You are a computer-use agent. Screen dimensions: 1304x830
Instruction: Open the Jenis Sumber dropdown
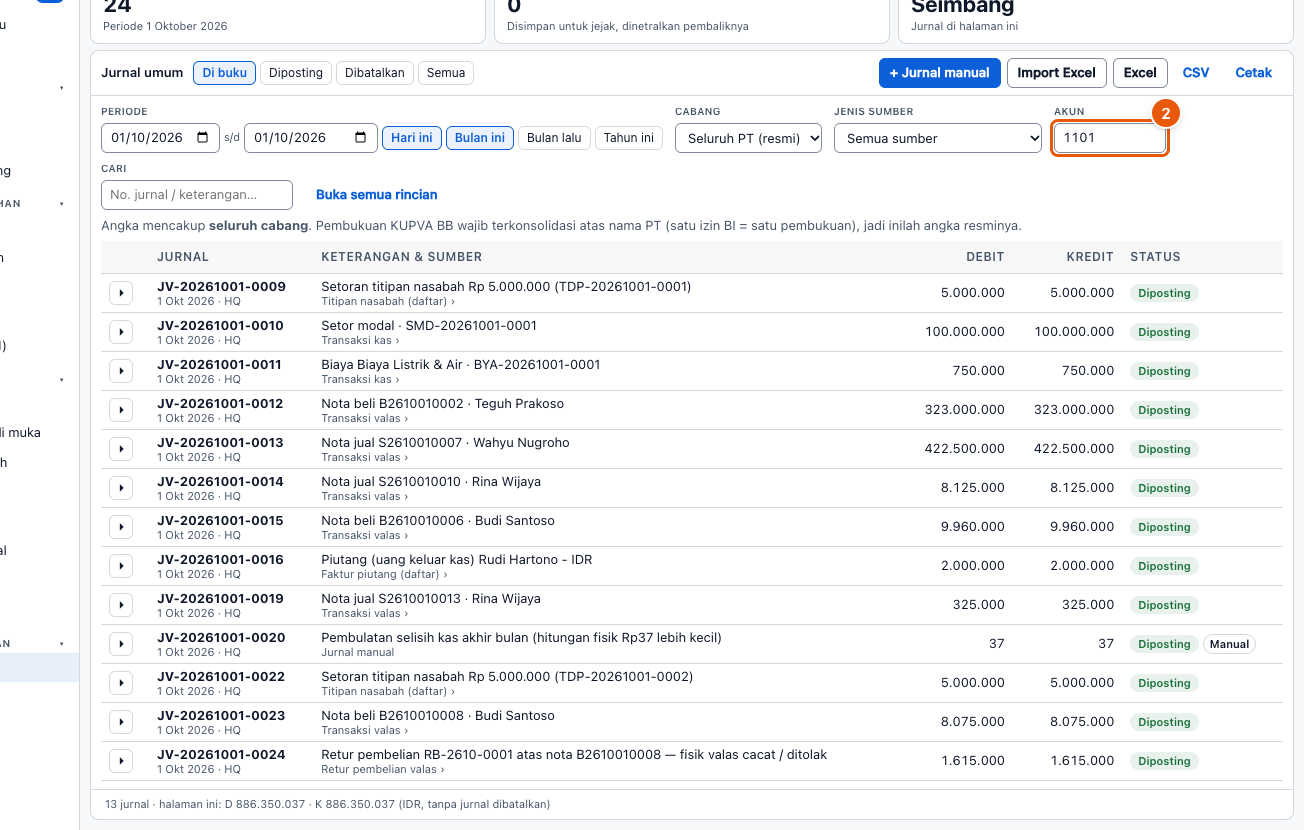click(x=938, y=138)
